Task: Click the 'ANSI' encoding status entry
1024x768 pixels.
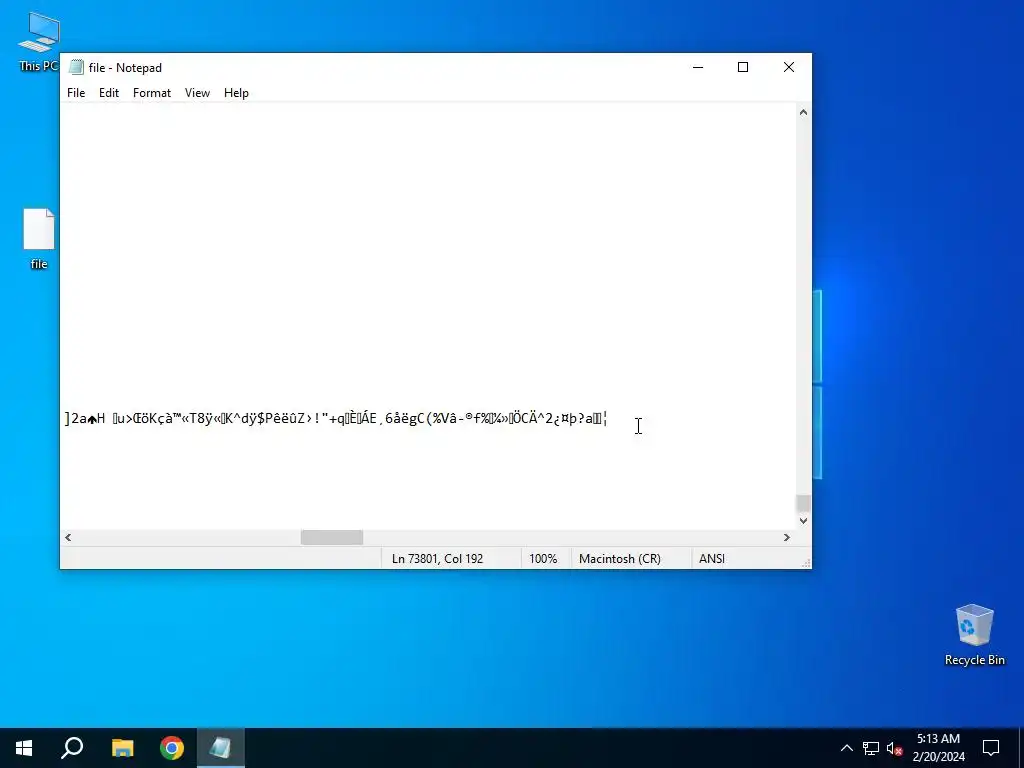Action: 712,559
